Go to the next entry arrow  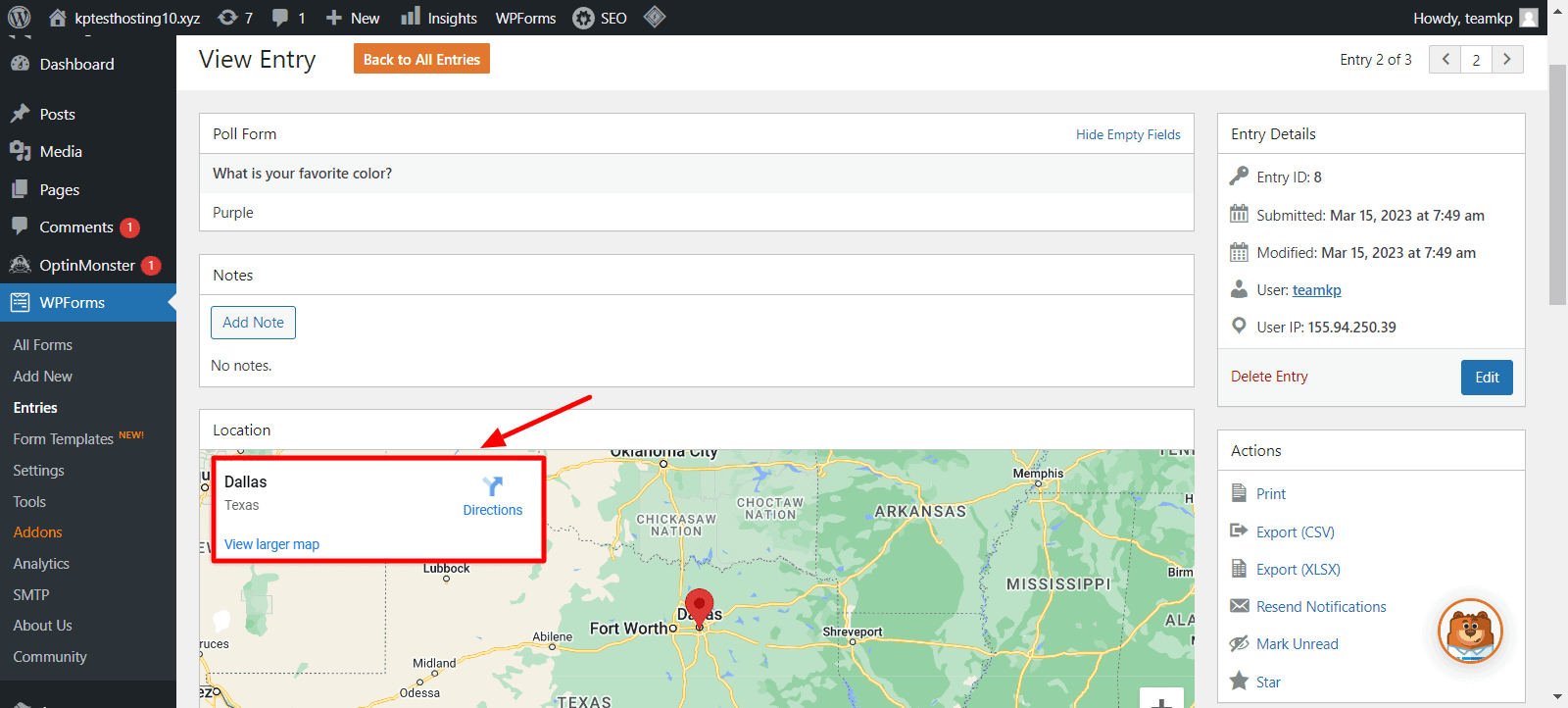click(1507, 60)
